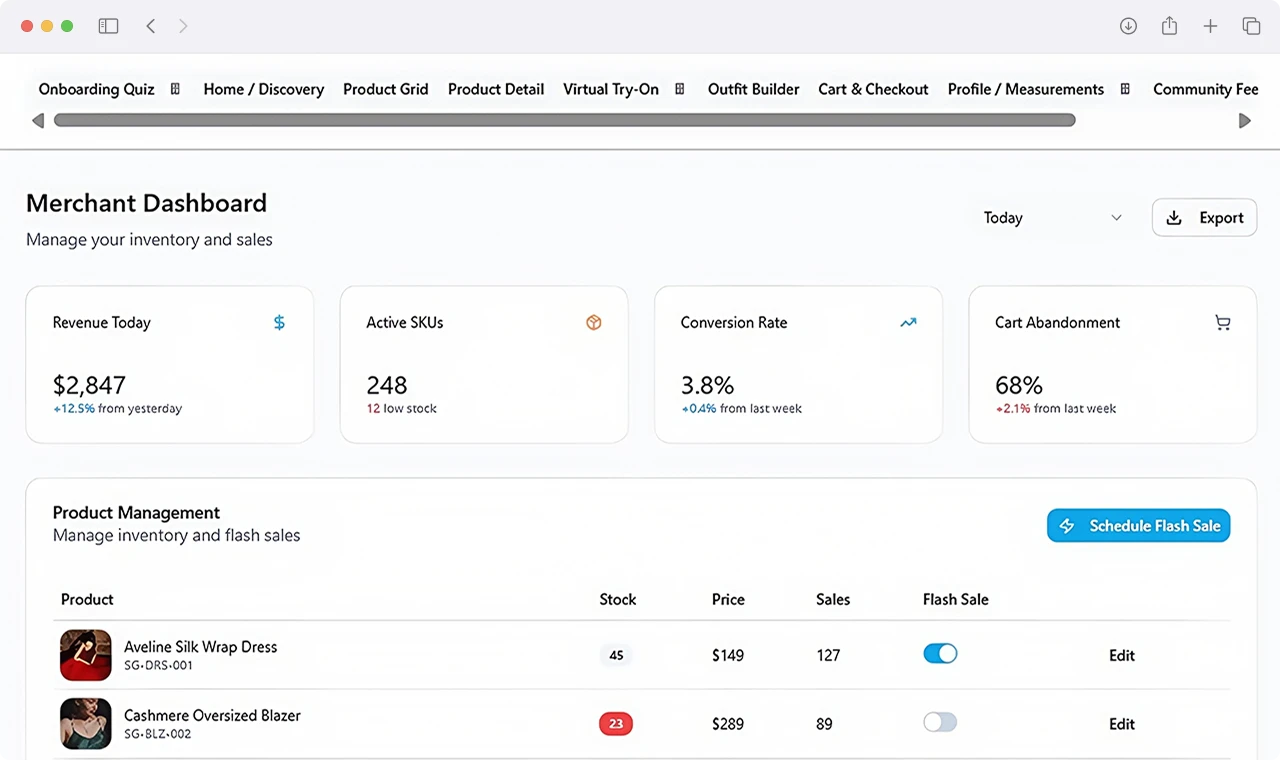This screenshot has height=760, width=1280.
Task: Click the 89 sales value
Action: [x=824, y=724]
